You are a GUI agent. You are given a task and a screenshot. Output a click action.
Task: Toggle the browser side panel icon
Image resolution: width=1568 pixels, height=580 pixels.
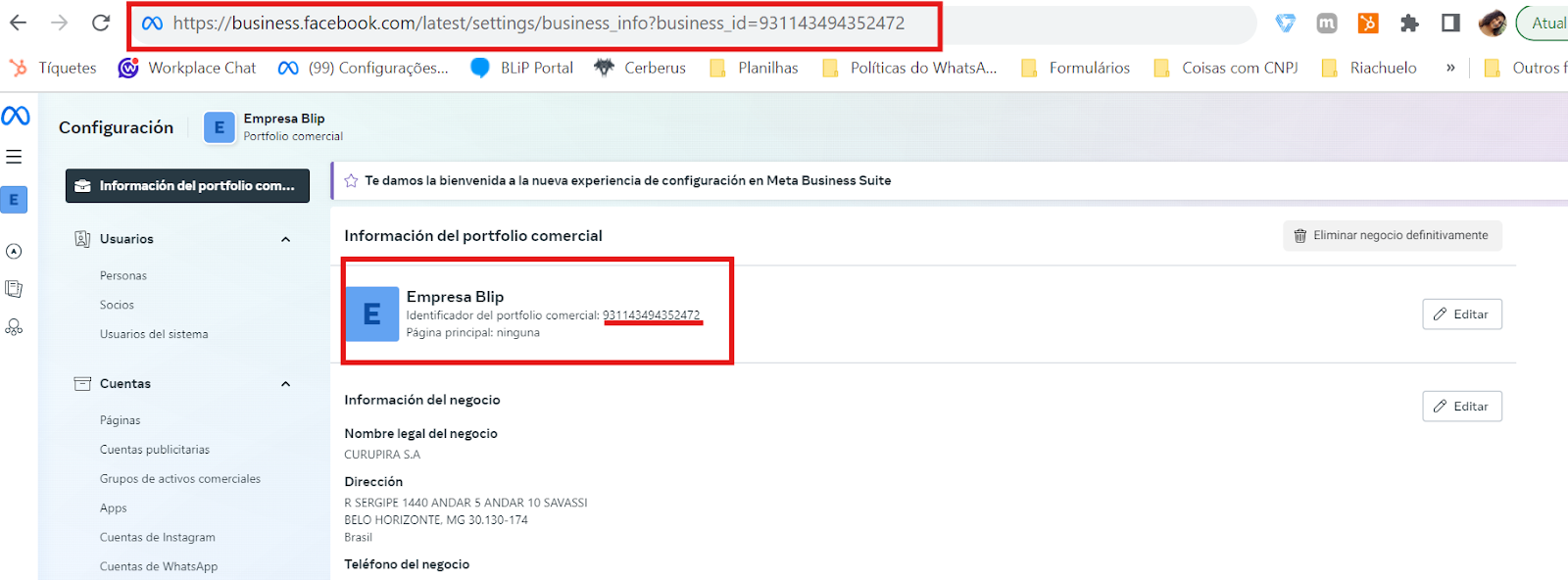coord(1450,24)
